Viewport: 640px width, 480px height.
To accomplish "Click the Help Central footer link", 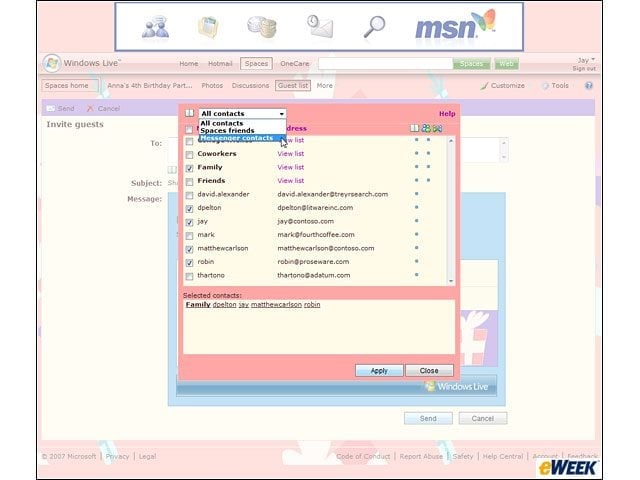I will coord(502,456).
